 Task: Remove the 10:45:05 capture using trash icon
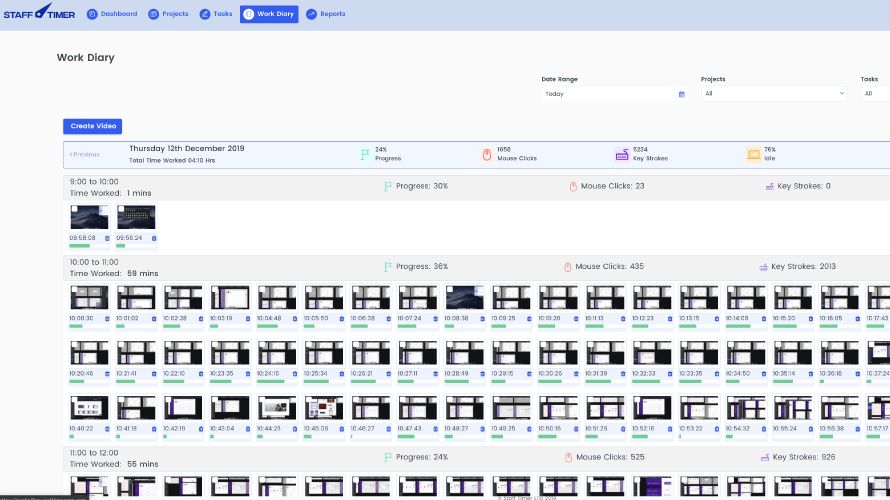(341, 428)
